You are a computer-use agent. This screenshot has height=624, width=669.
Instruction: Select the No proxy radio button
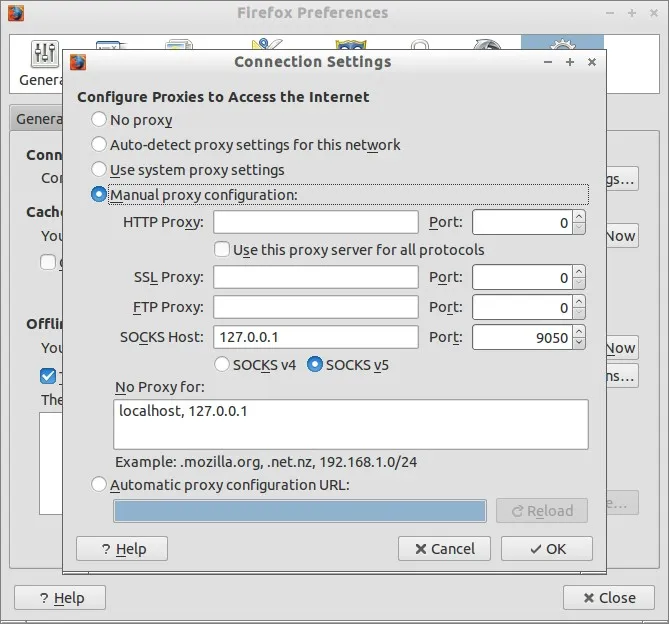[99, 119]
